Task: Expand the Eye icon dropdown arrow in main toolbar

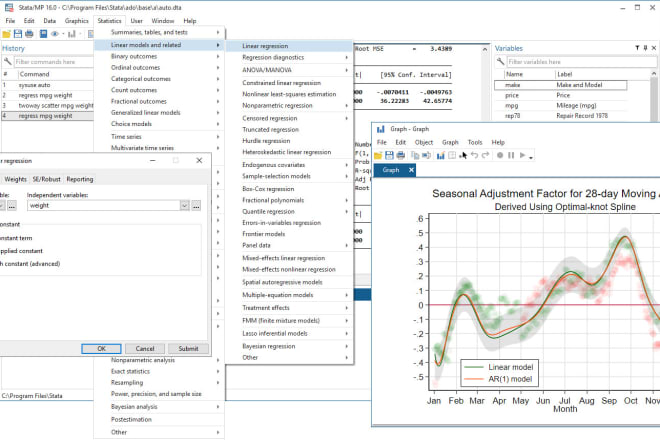Action: pyautogui.click(x=63, y=34)
